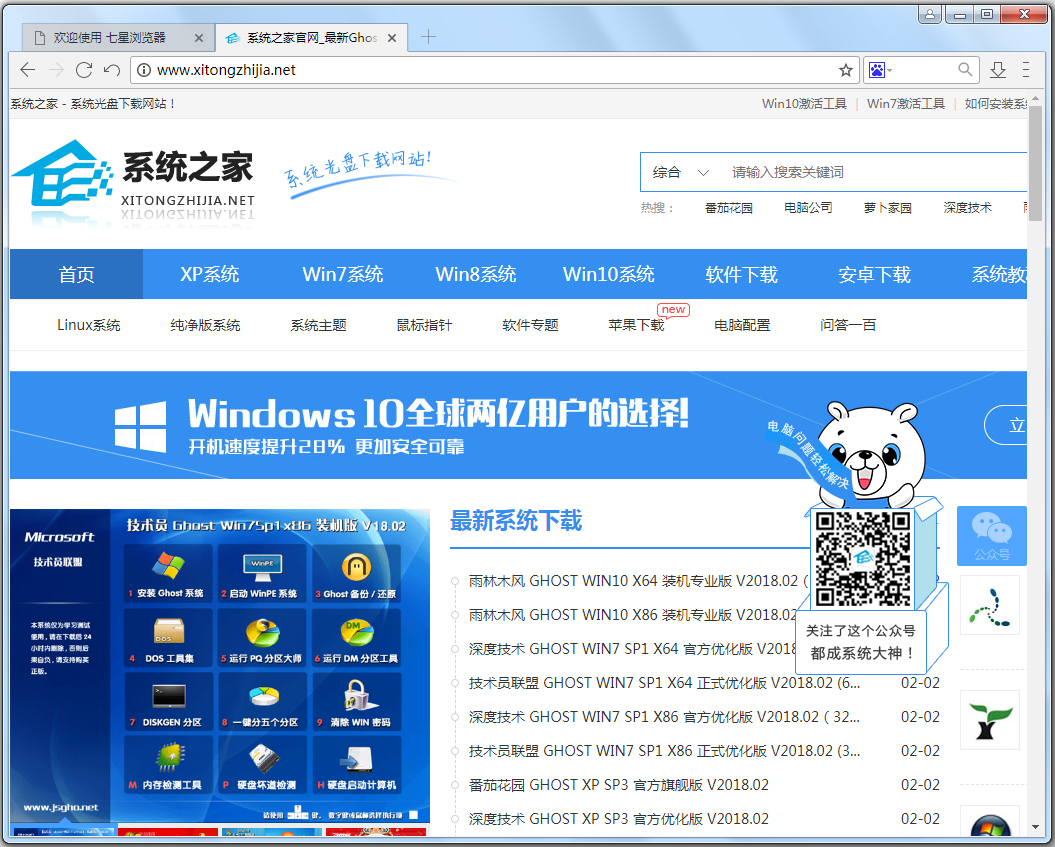Open the 鼠标指针 link

(x=425, y=325)
